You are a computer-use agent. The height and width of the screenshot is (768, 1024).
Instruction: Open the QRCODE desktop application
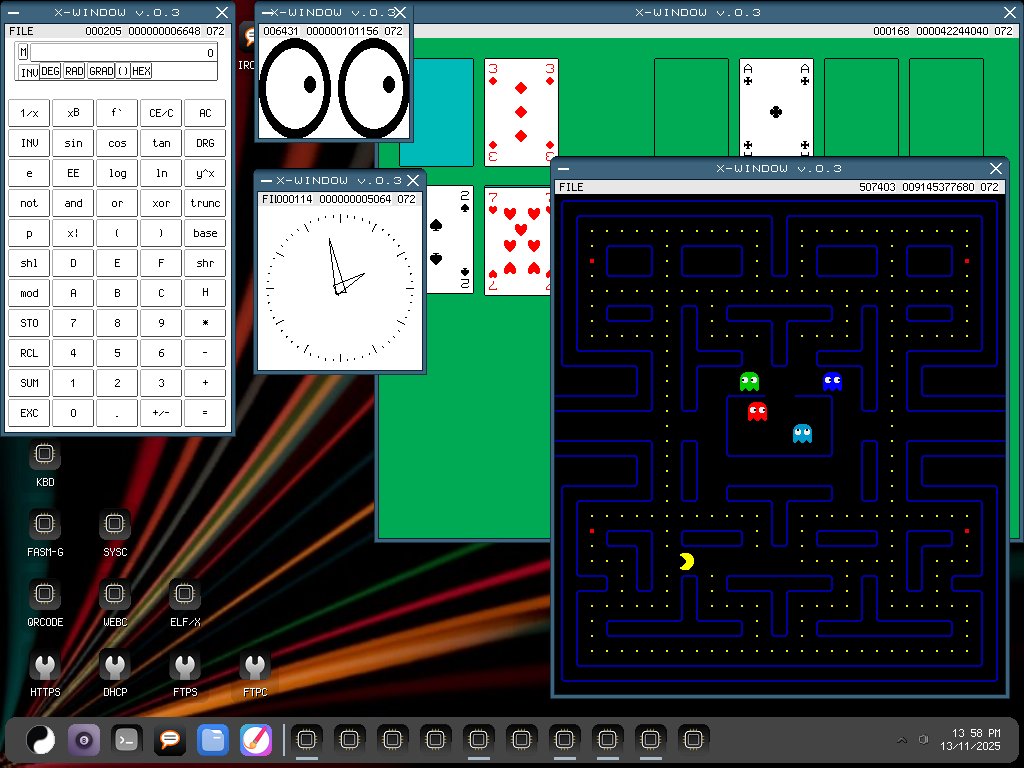[x=44, y=595]
